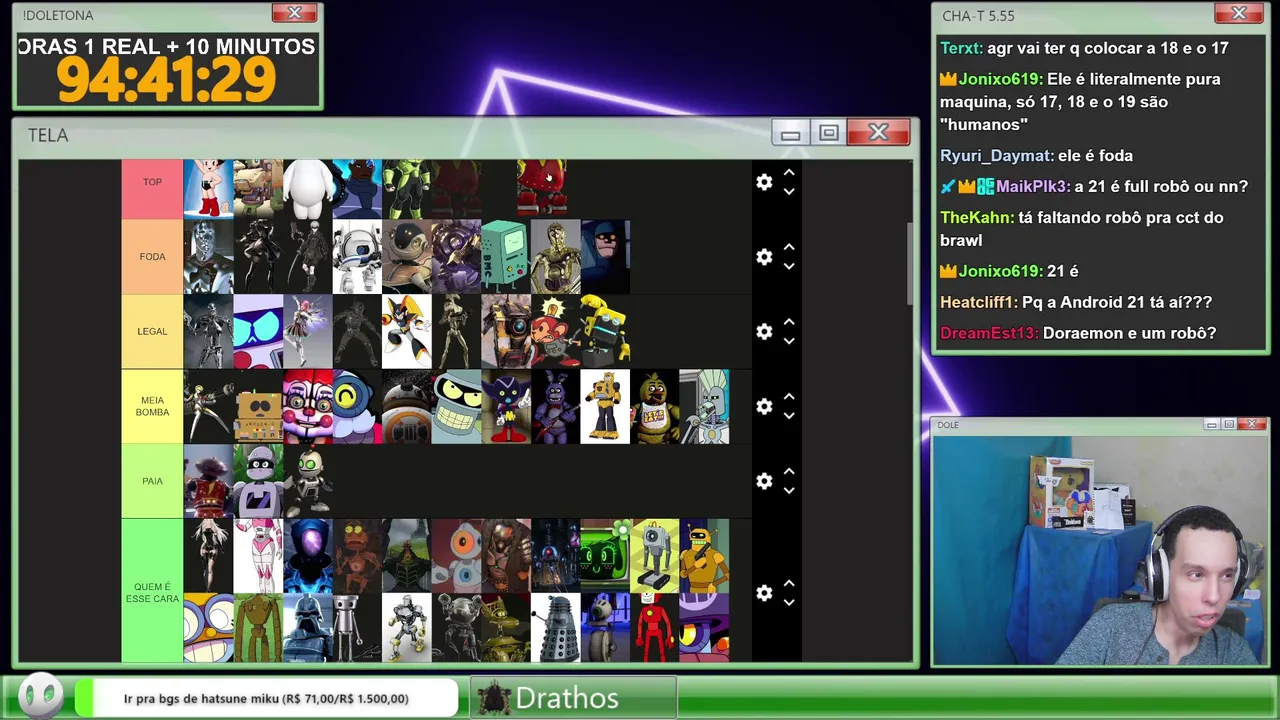The width and height of the screenshot is (1280, 720).
Task: Move the FODA tier row up
Action: (789, 247)
